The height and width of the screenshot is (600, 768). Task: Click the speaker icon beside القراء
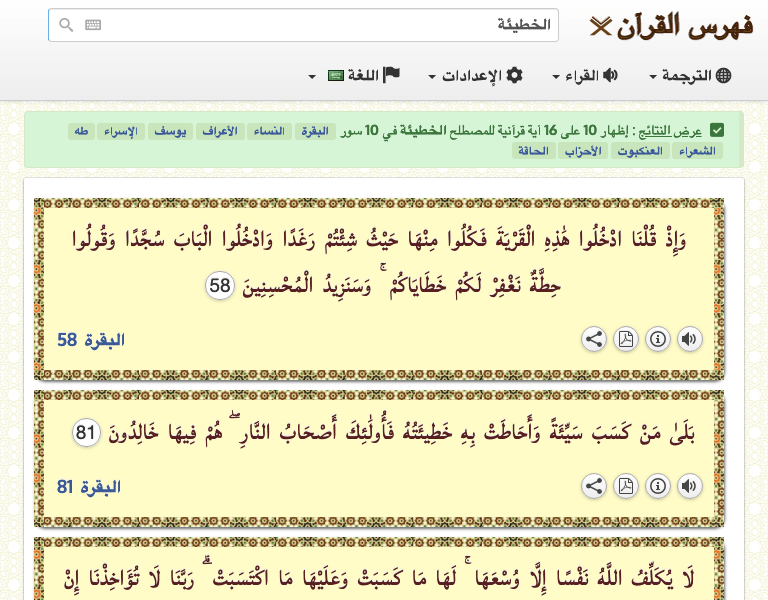click(610, 75)
